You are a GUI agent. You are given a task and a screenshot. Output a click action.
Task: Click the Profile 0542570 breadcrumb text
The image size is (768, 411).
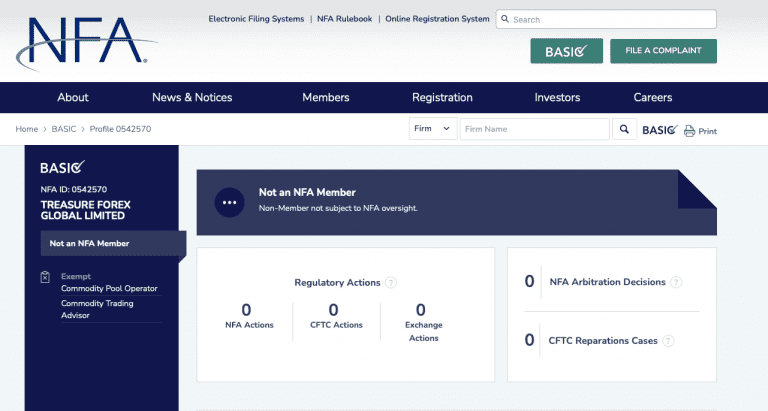click(120, 129)
